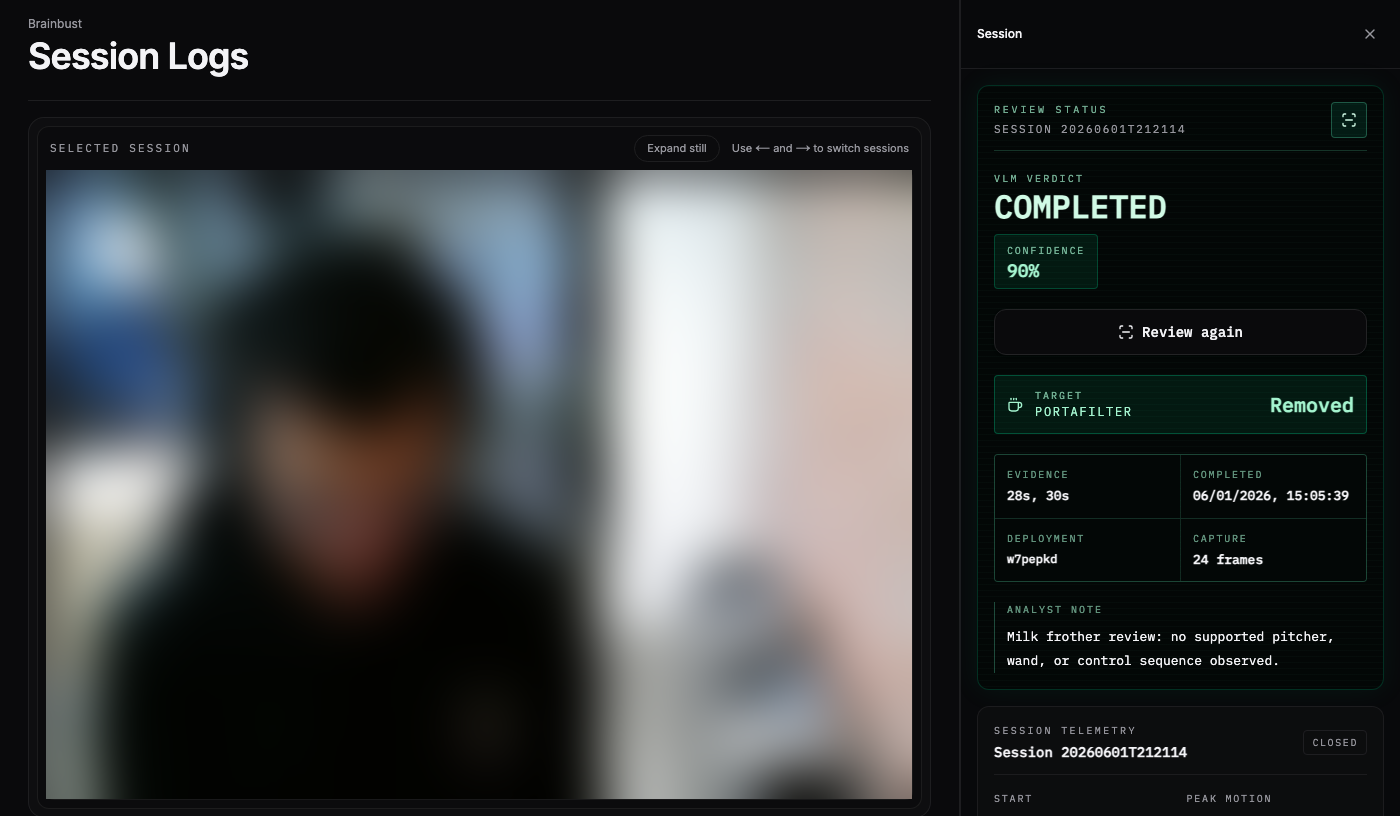
Task: Select the PORTAFILTER target label
Action: (1083, 412)
